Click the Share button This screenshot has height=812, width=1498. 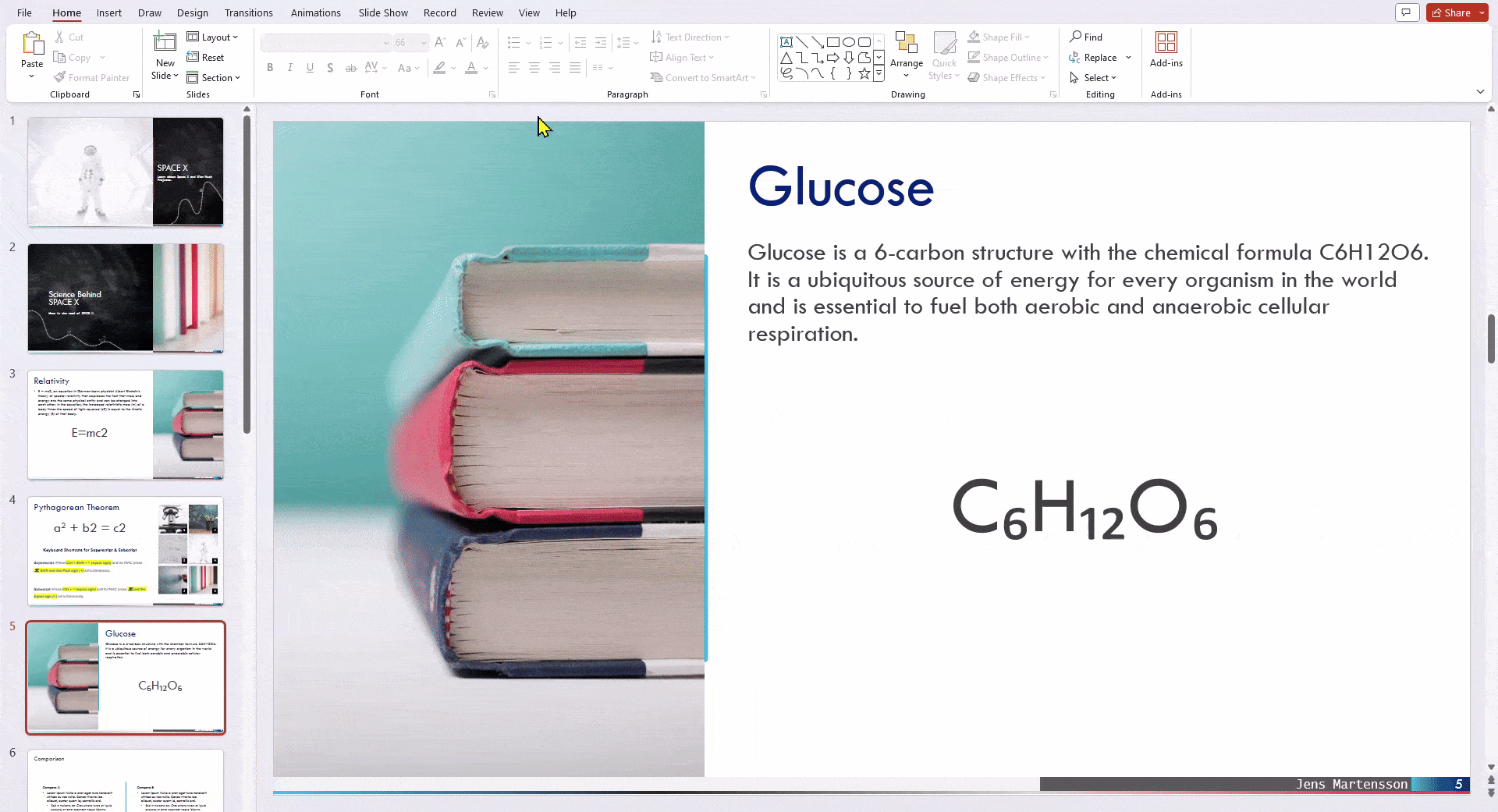pos(1454,12)
